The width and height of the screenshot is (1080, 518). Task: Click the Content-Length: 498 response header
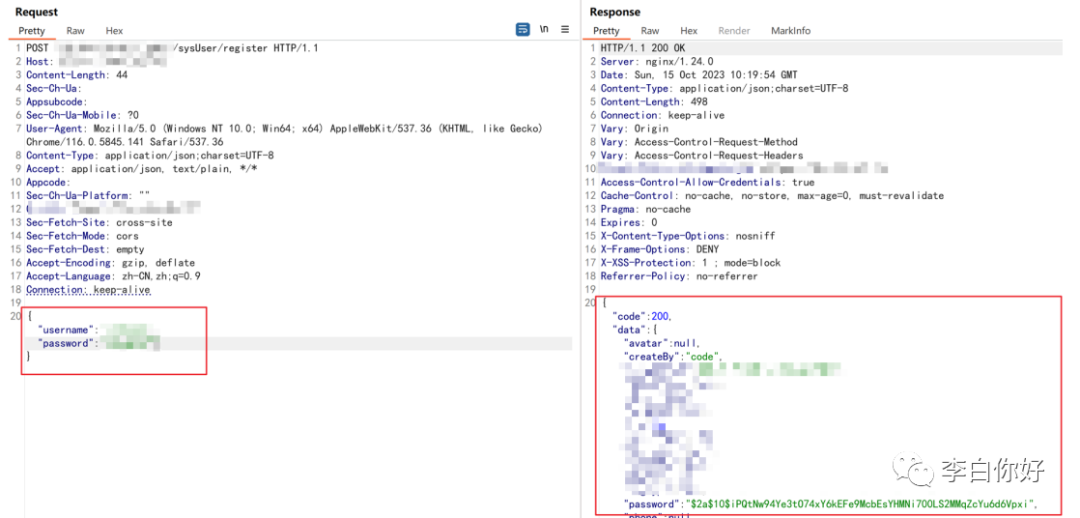654,102
